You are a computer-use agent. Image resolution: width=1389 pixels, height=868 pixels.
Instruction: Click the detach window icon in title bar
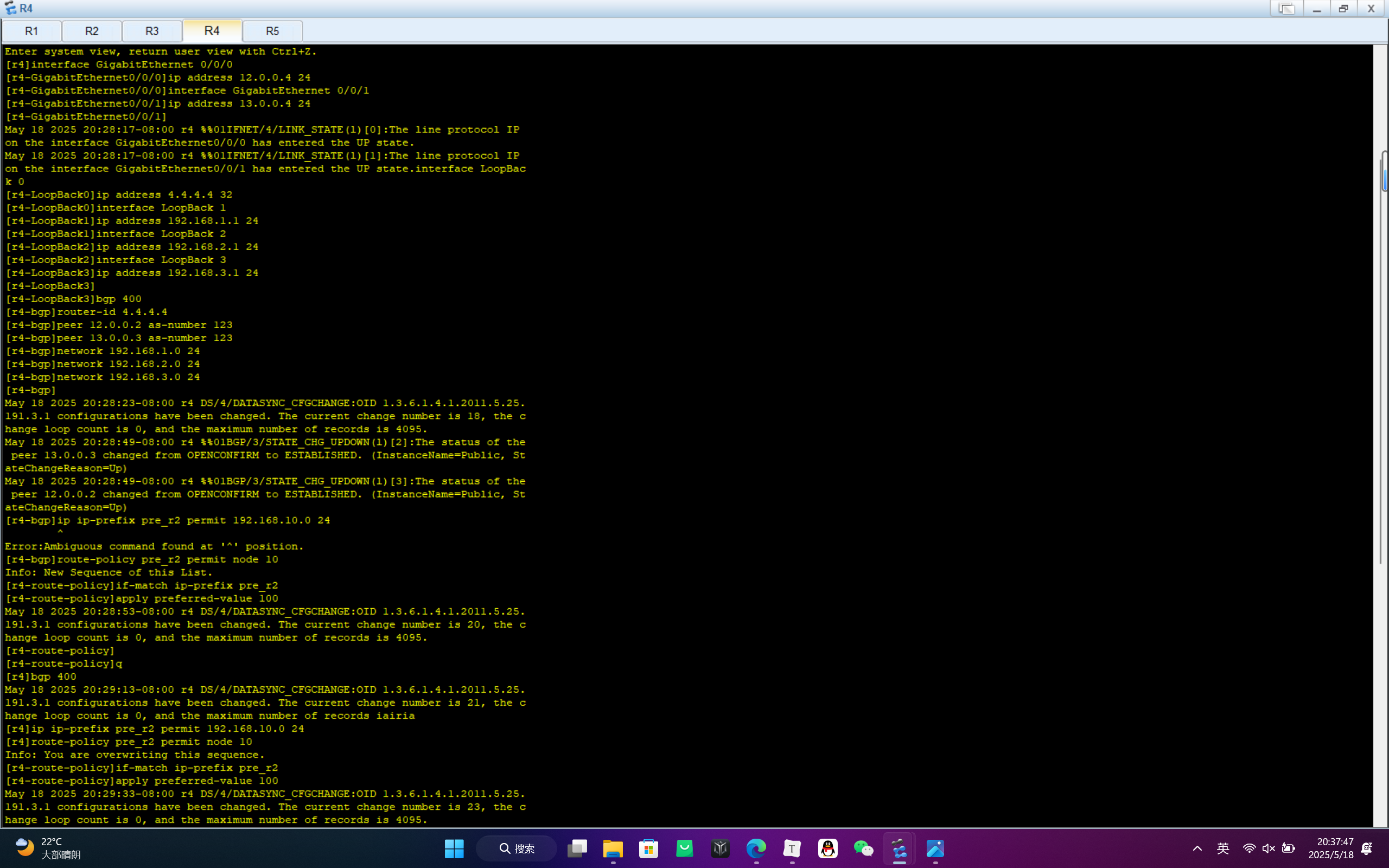(1286, 9)
